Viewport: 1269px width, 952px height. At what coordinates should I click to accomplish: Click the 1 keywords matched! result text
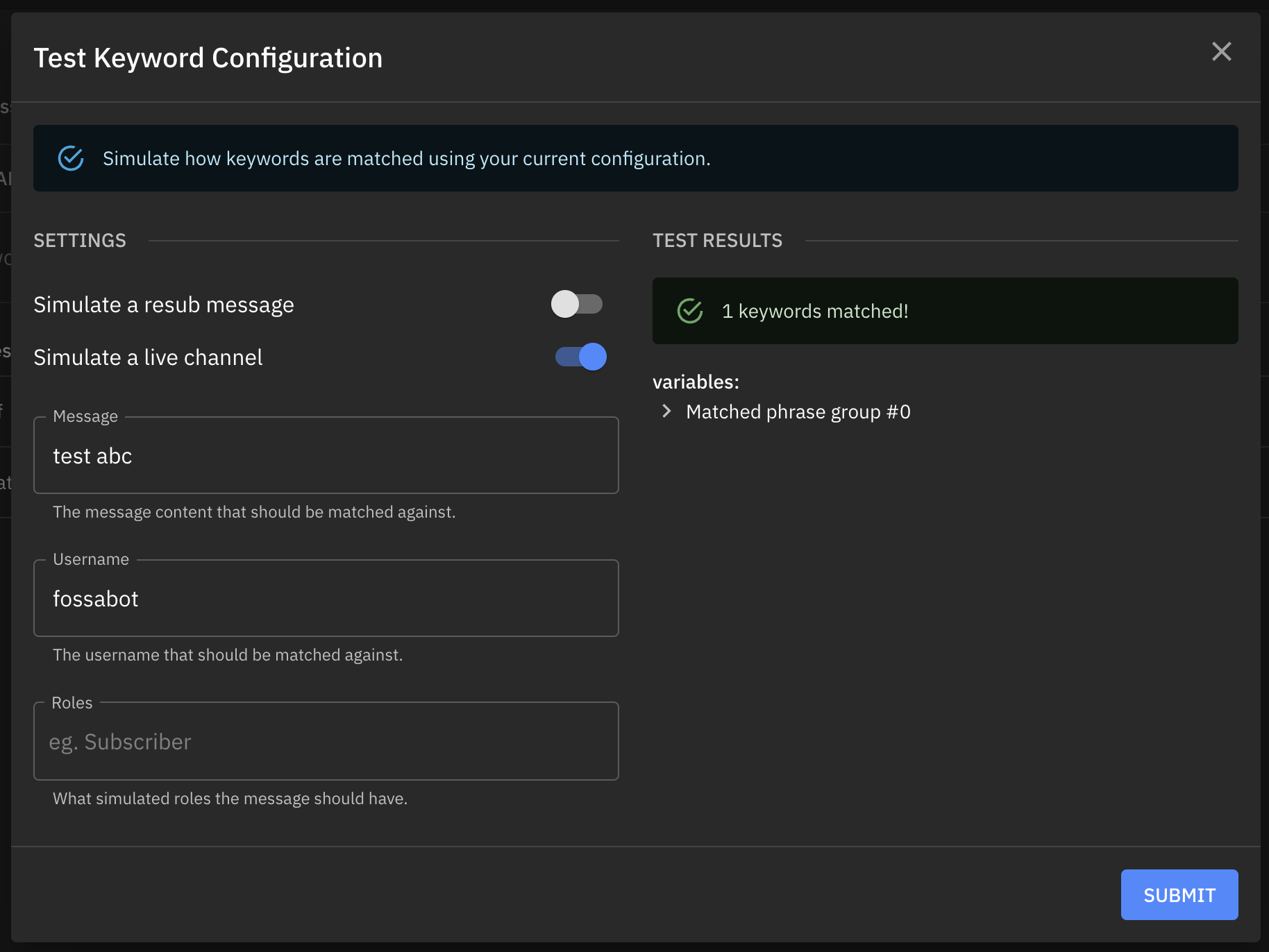[814, 312]
